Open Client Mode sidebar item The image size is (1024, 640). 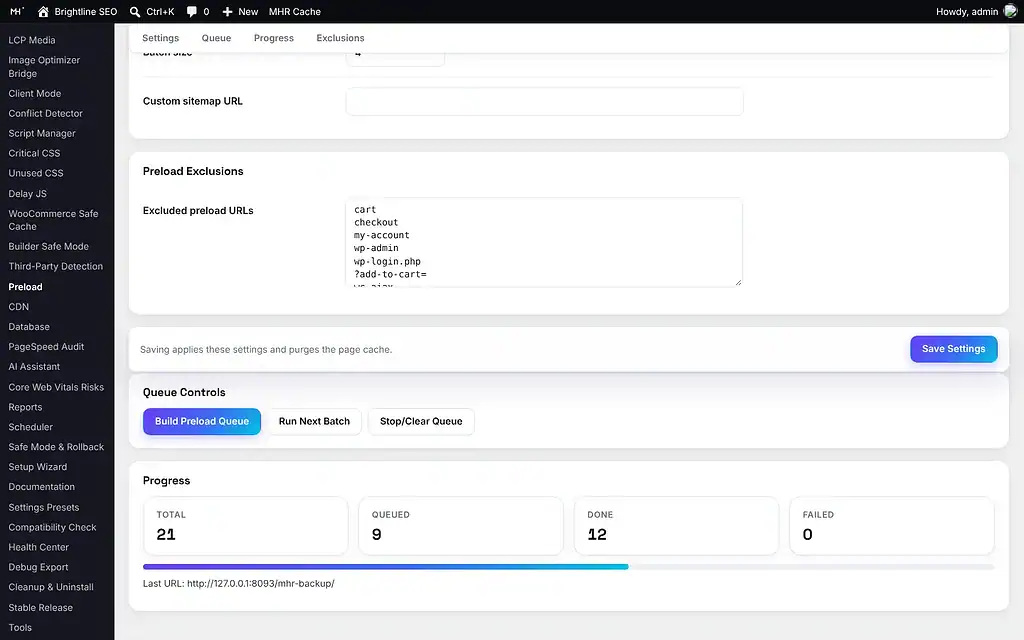(x=35, y=93)
